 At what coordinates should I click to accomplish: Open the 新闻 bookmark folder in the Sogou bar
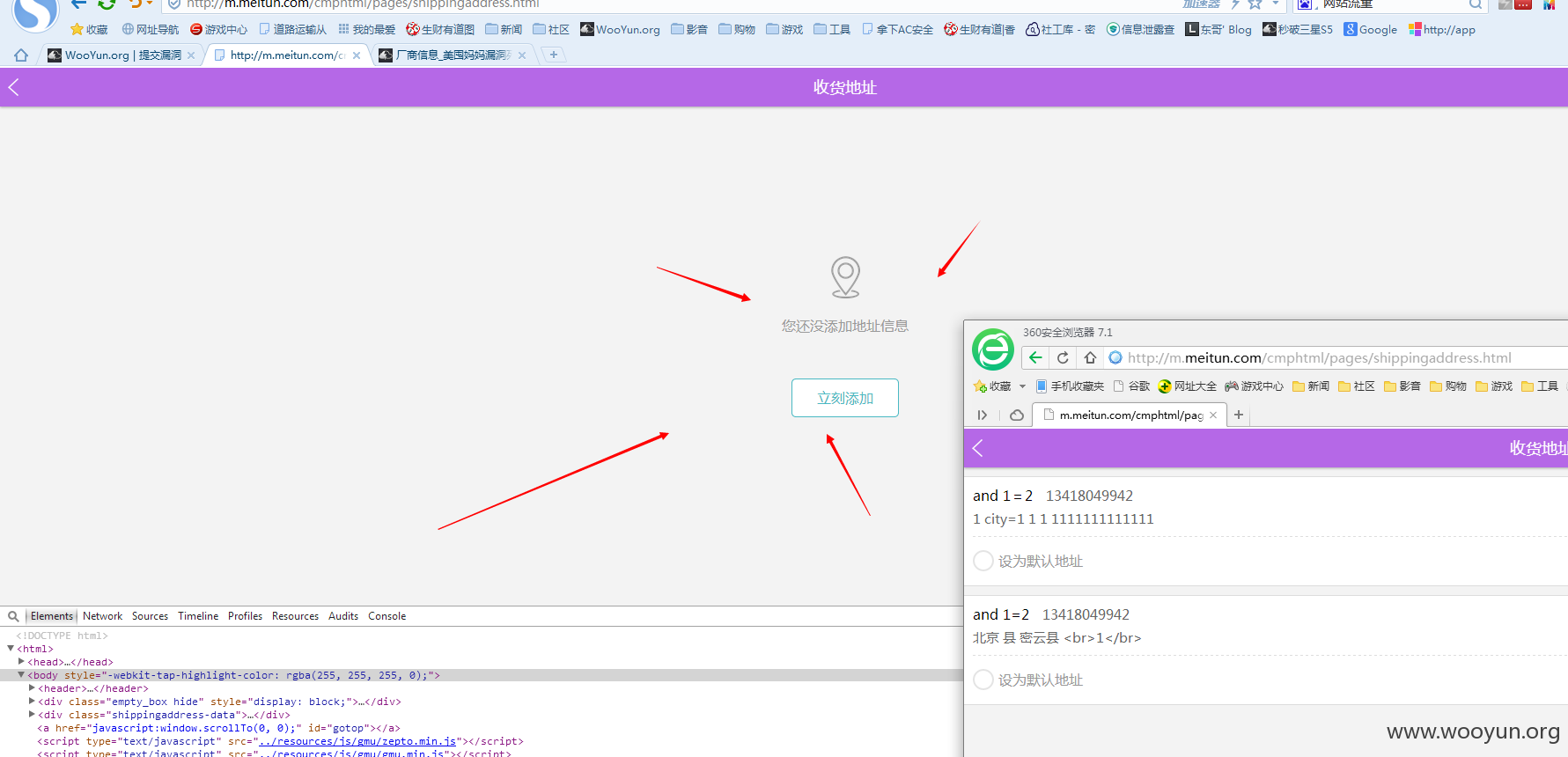(x=504, y=30)
